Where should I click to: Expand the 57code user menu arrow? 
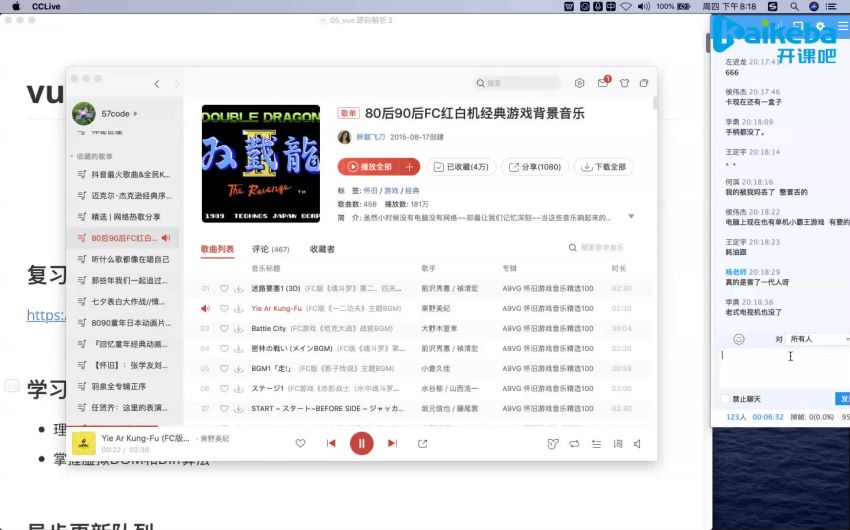point(136,114)
